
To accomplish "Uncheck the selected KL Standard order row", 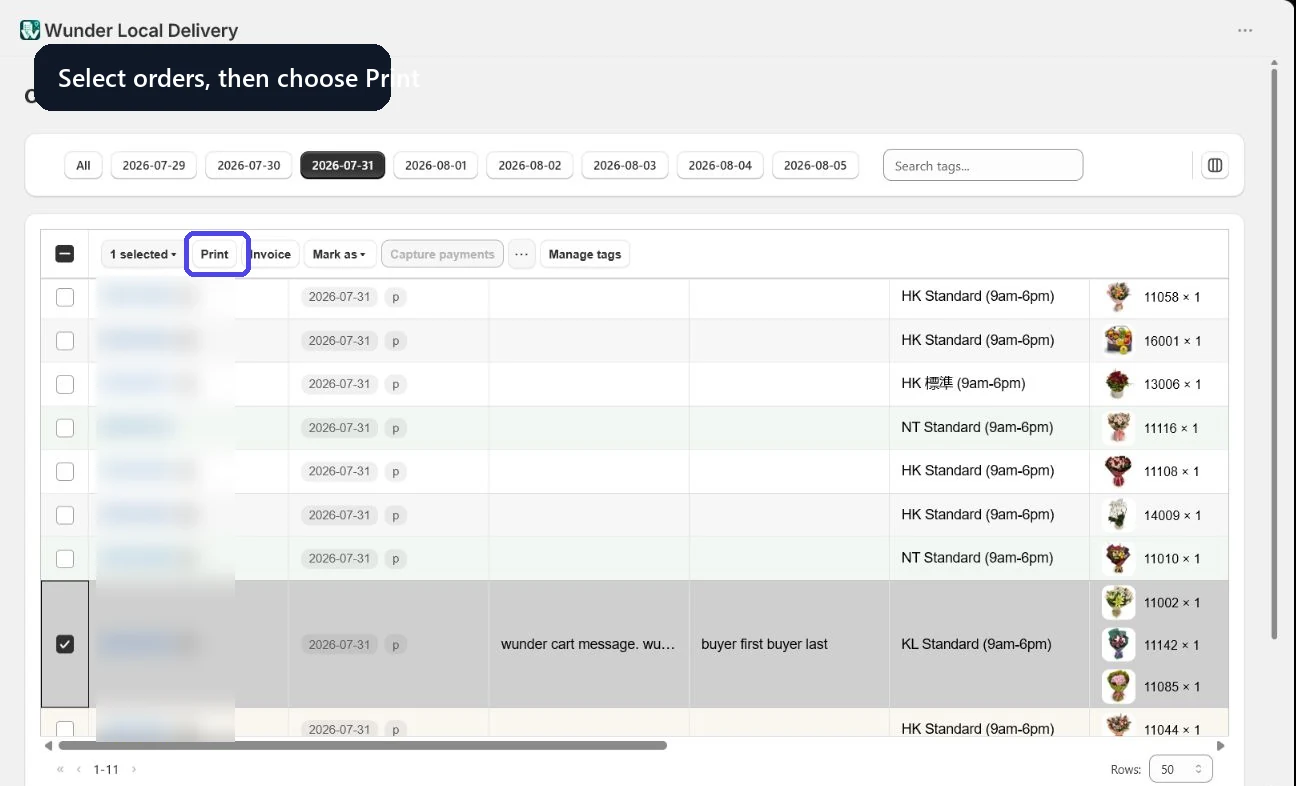I will [x=65, y=645].
